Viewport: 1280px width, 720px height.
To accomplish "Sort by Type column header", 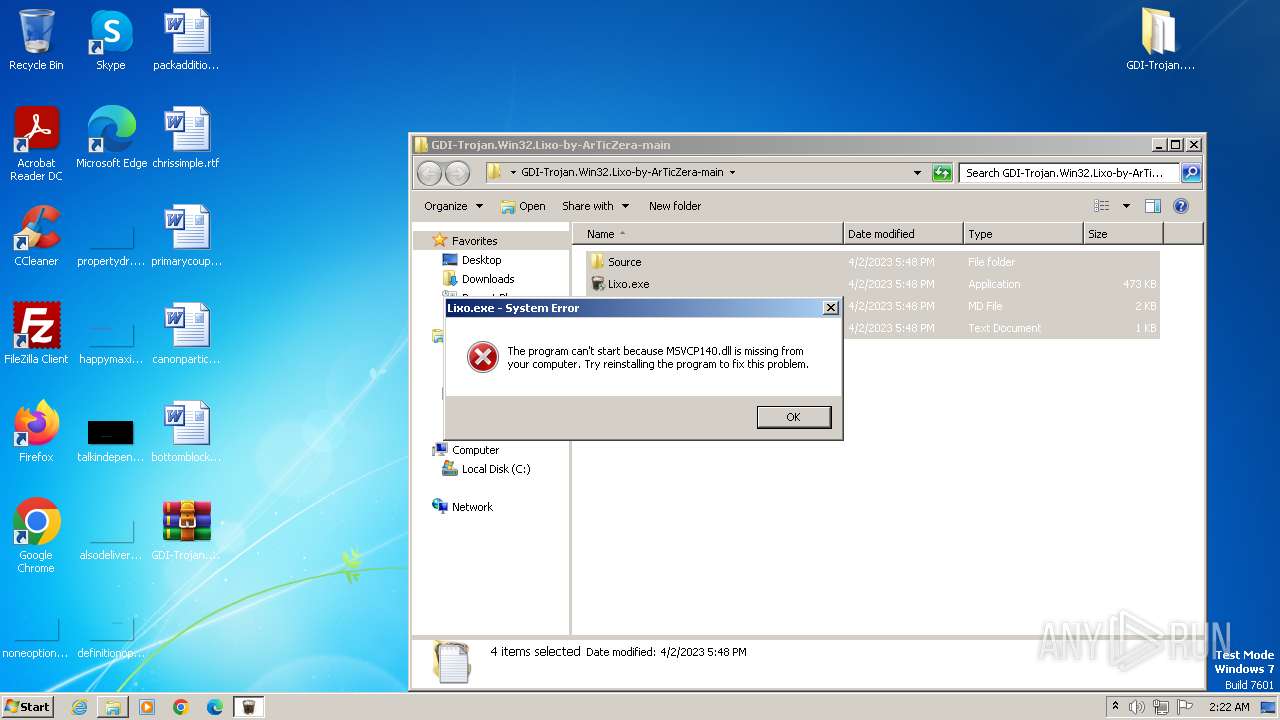I will 1023,234.
